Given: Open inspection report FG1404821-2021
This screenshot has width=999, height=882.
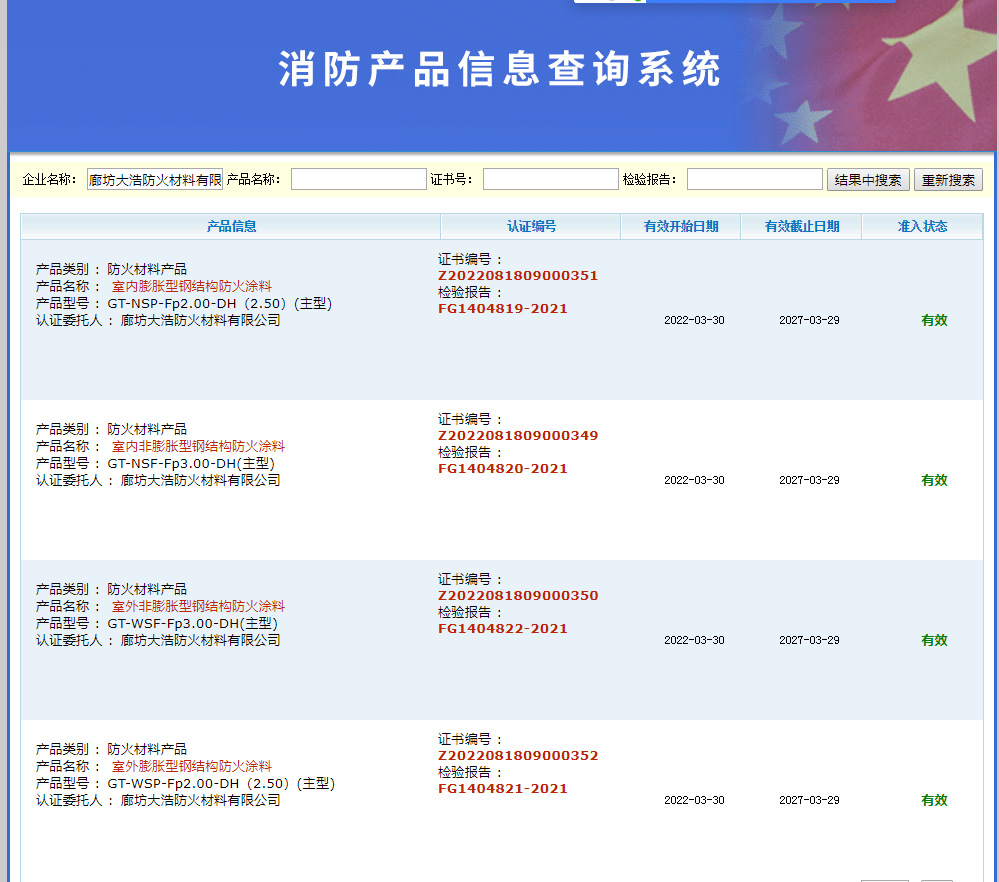Looking at the screenshot, I should 503,788.
